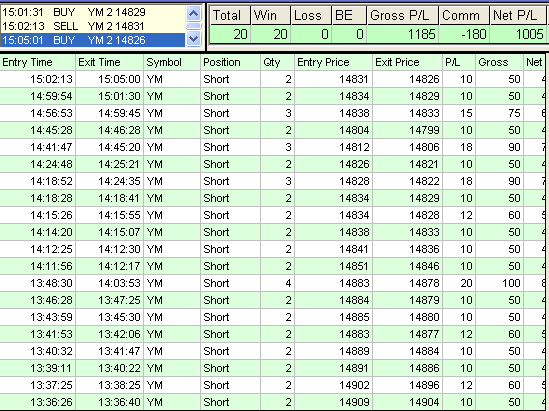549x411 pixels.
Task: Click entry price 14812 cell
Action: (x=334, y=147)
